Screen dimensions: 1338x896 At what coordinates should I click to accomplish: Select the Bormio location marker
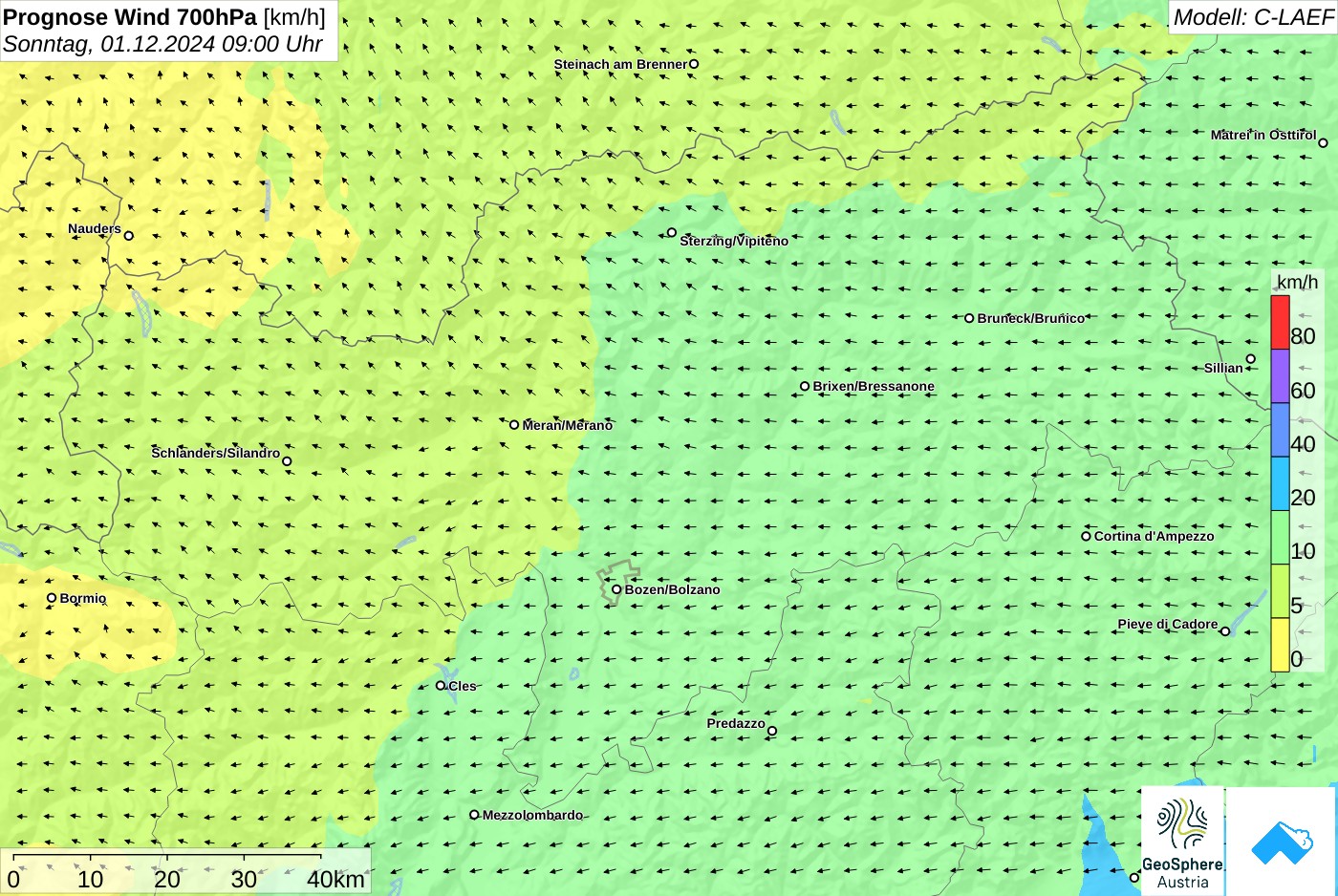coord(52,598)
